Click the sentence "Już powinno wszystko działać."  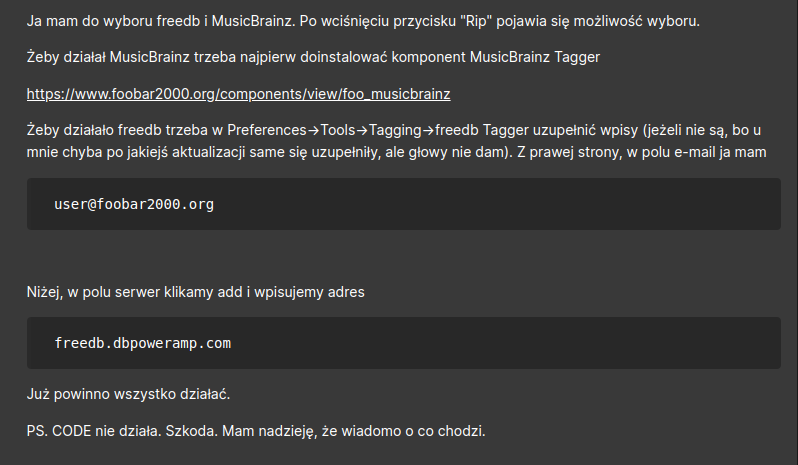pyautogui.click(x=128, y=394)
